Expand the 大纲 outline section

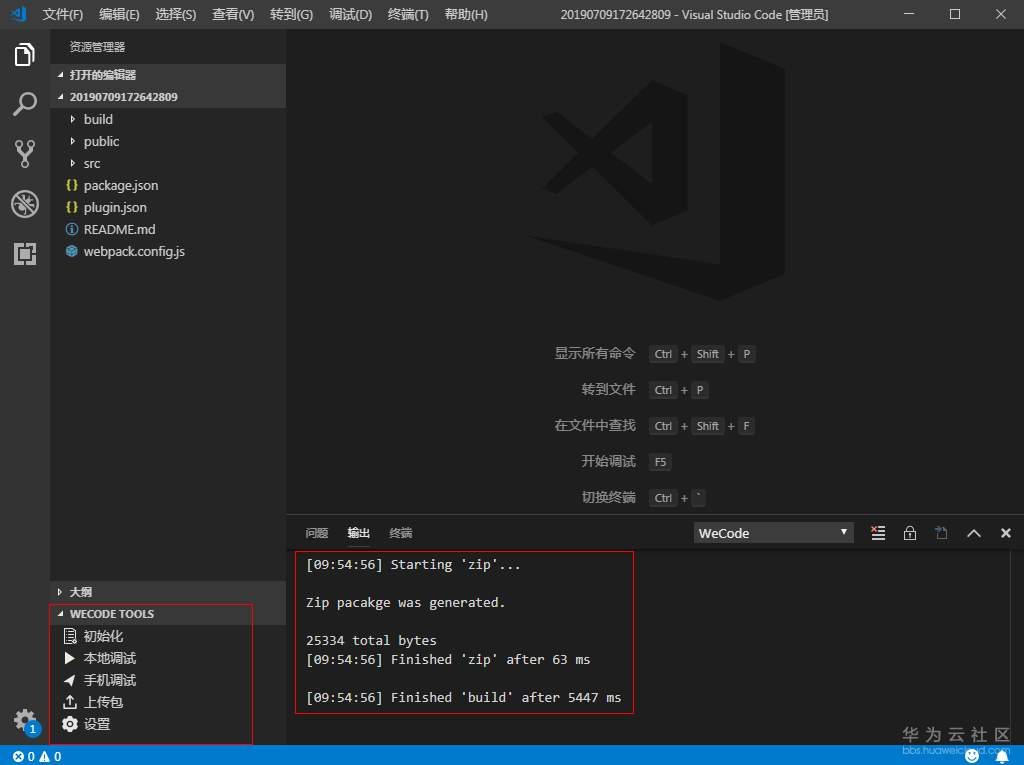(x=168, y=592)
